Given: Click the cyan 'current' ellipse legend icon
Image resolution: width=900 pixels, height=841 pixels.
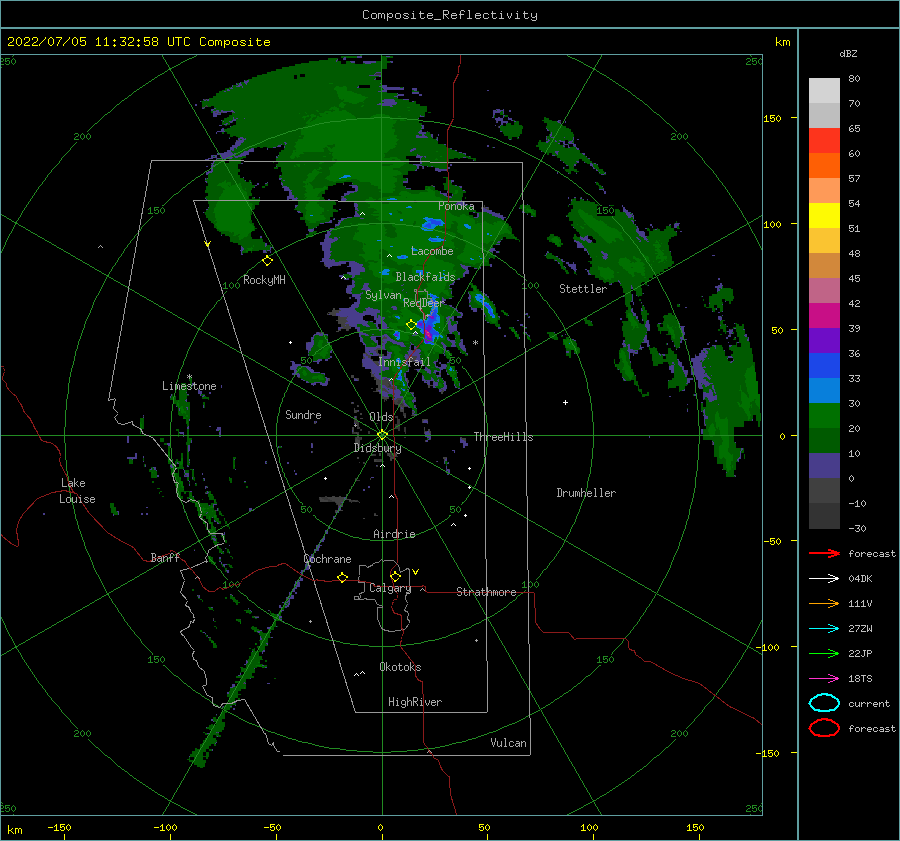Looking at the screenshot, I should 824,703.
